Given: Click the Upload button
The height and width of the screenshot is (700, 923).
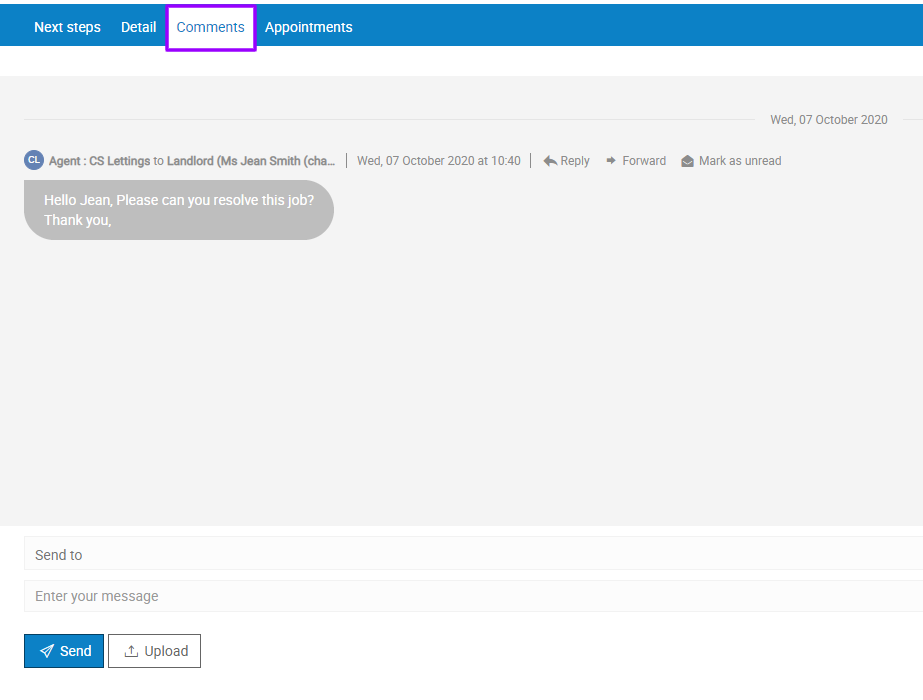Looking at the screenshot, I should (154, 650).
